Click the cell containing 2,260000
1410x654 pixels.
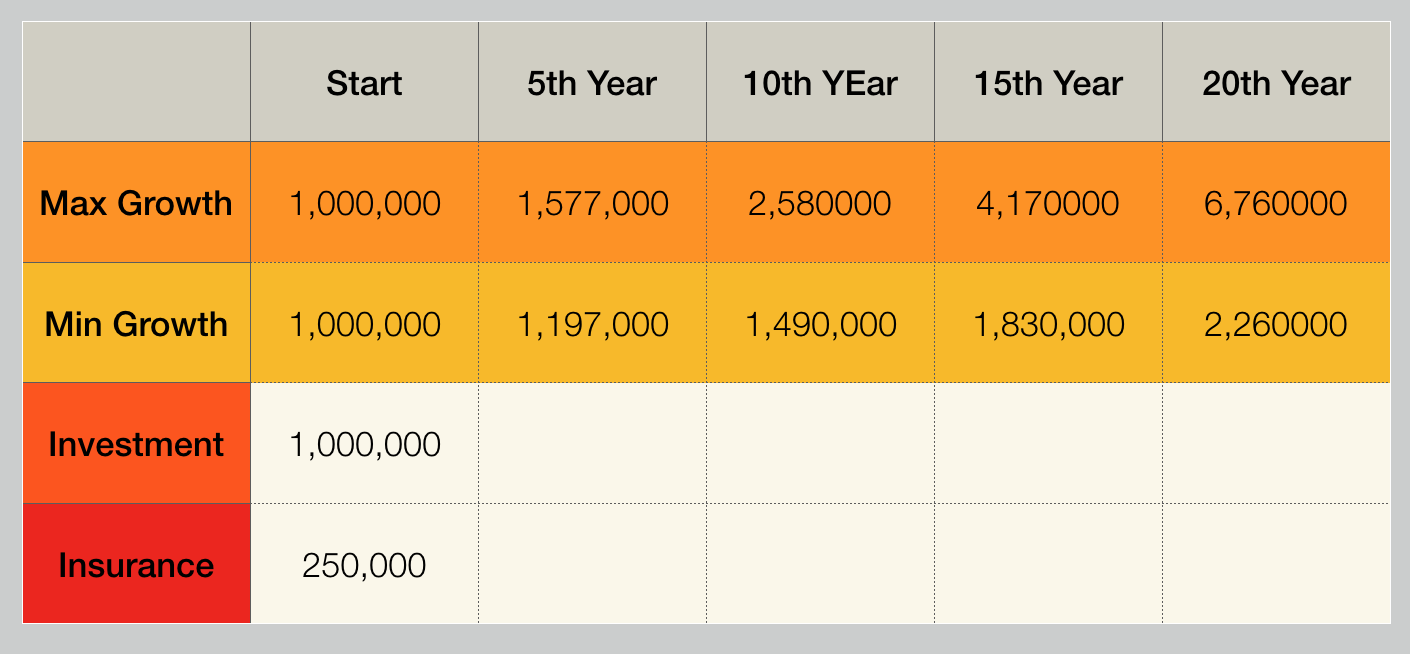point(1276,323)
